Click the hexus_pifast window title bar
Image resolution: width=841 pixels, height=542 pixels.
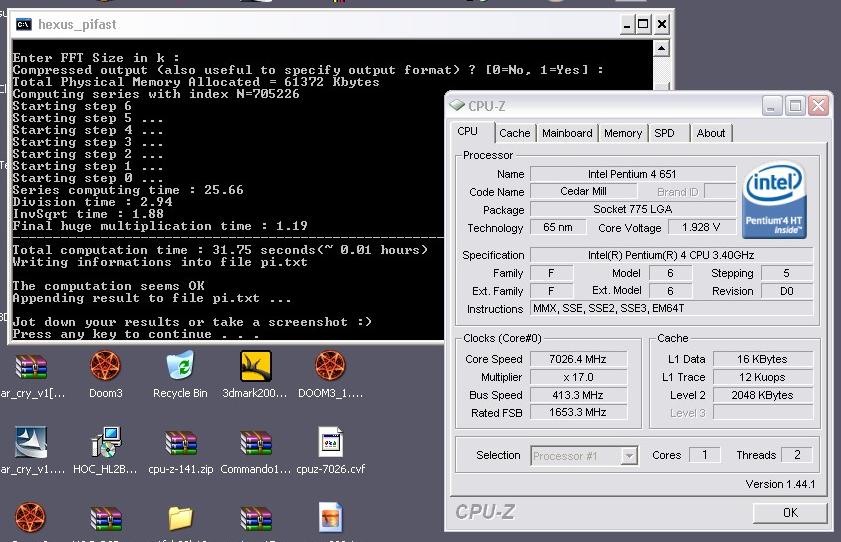tap(341, 24)
